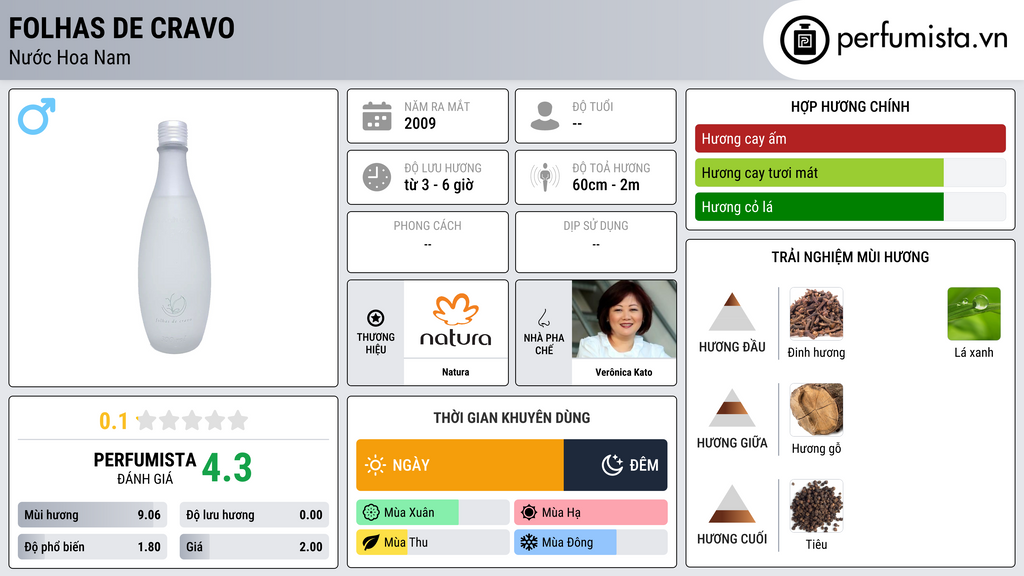Click the star badge icon above Thương hiệu
1024x576 pixels.
376,318
